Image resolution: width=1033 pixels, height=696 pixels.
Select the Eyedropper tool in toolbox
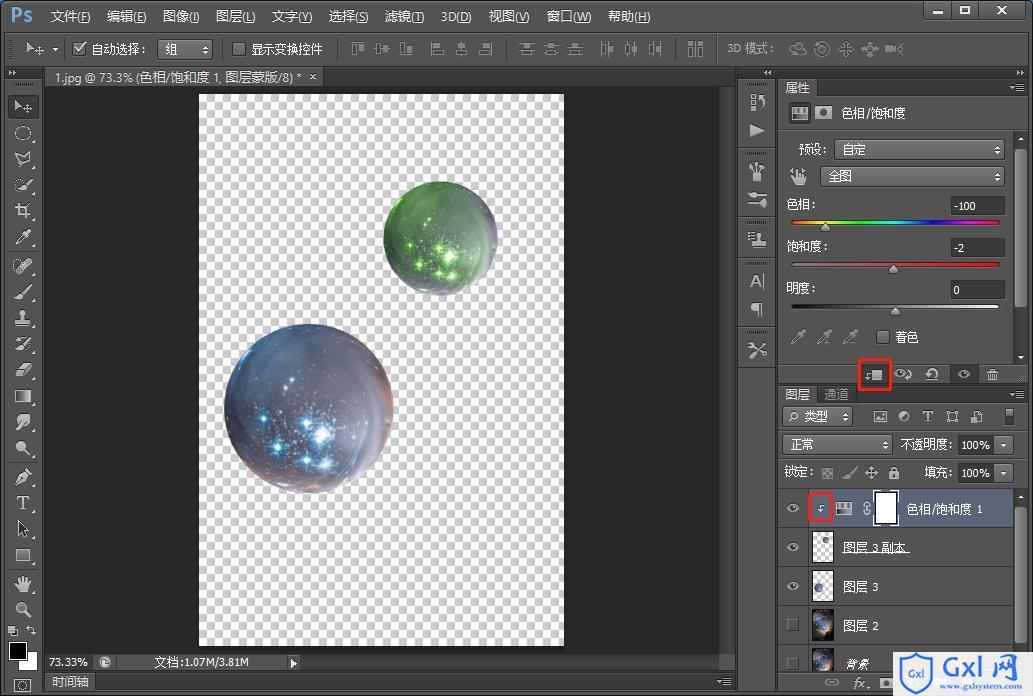pyautogui.click(x=23, y=237)
